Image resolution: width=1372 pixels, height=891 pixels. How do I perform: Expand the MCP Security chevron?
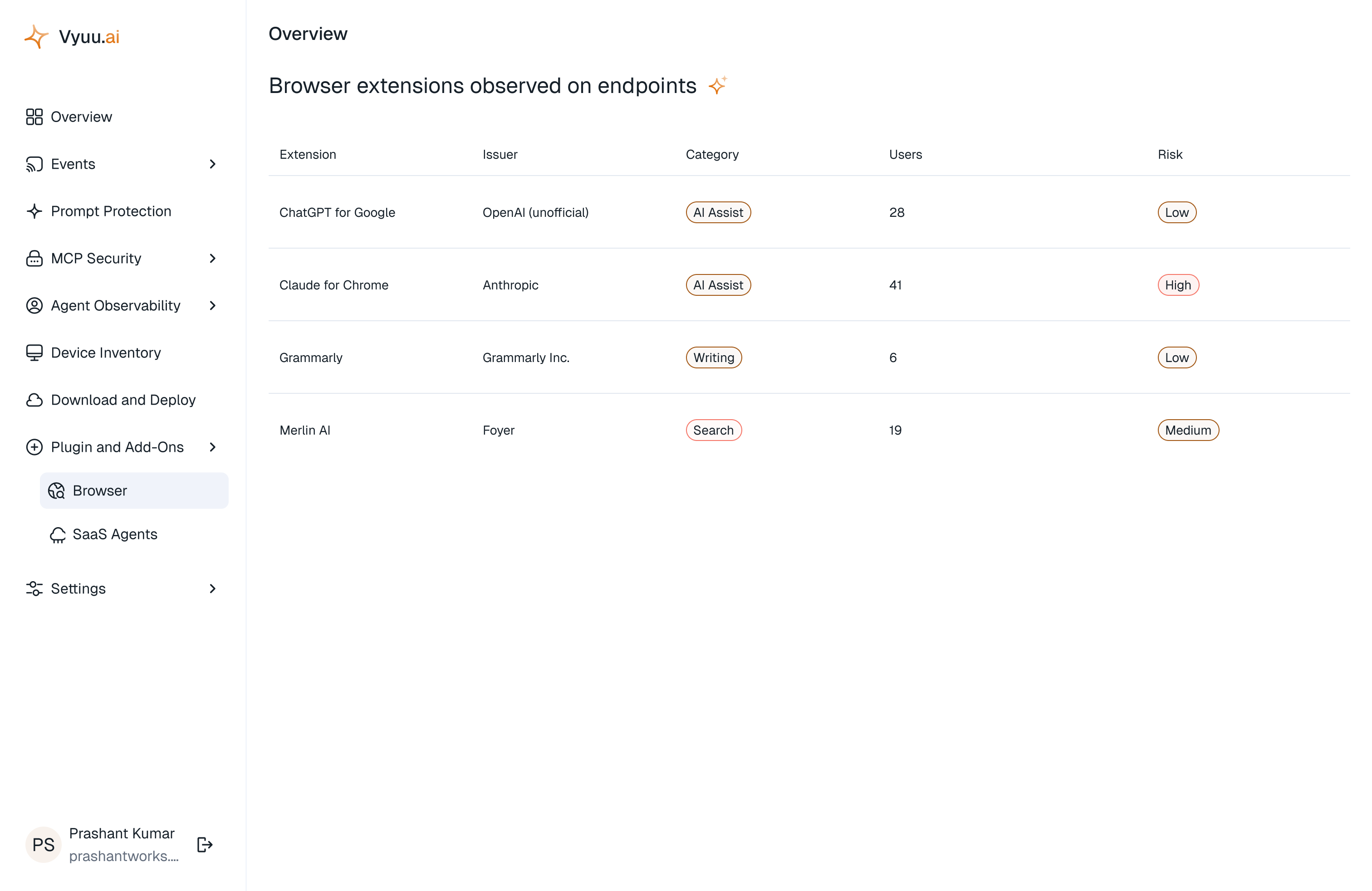pos(213,258)
